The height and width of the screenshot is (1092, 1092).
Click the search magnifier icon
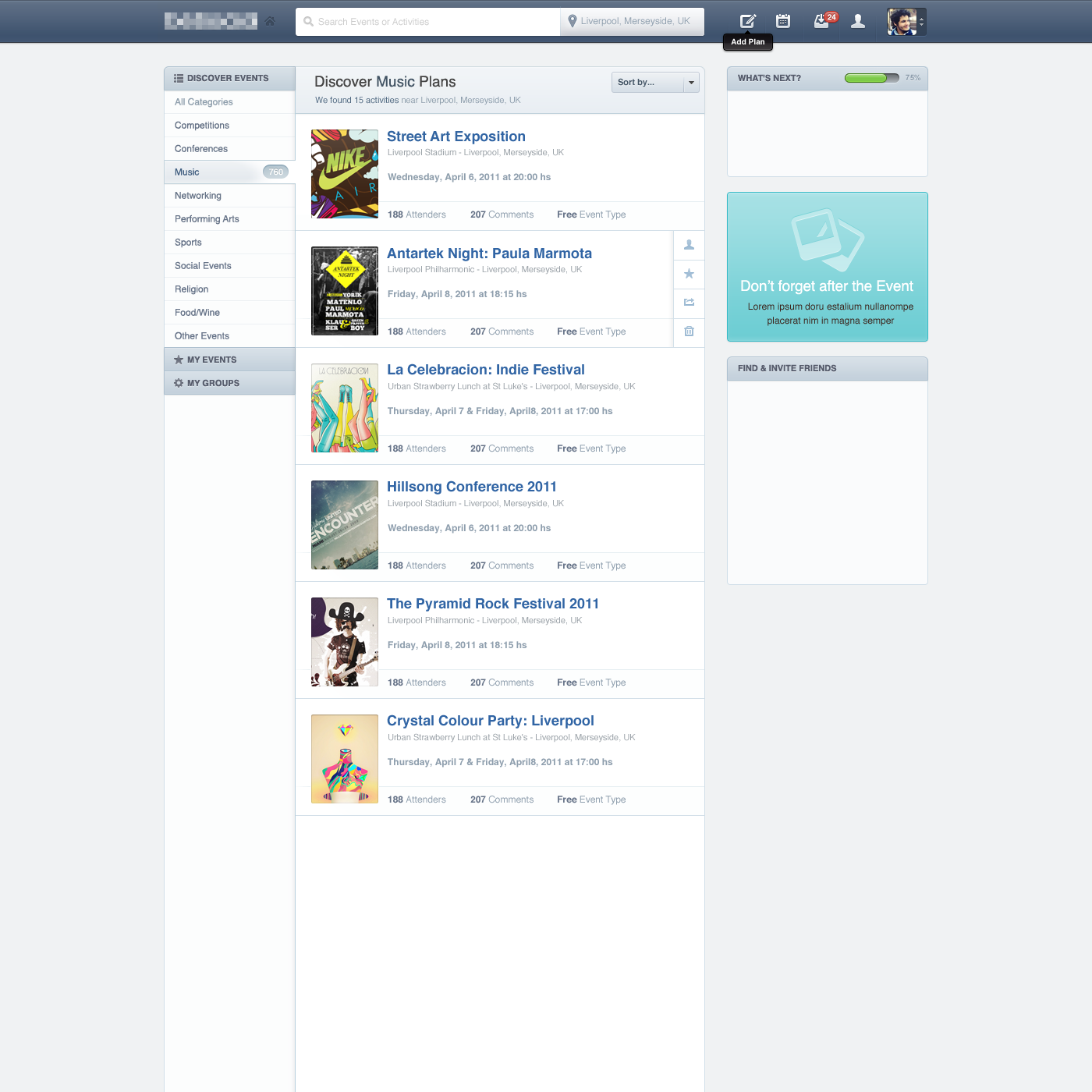click(309, 22)
